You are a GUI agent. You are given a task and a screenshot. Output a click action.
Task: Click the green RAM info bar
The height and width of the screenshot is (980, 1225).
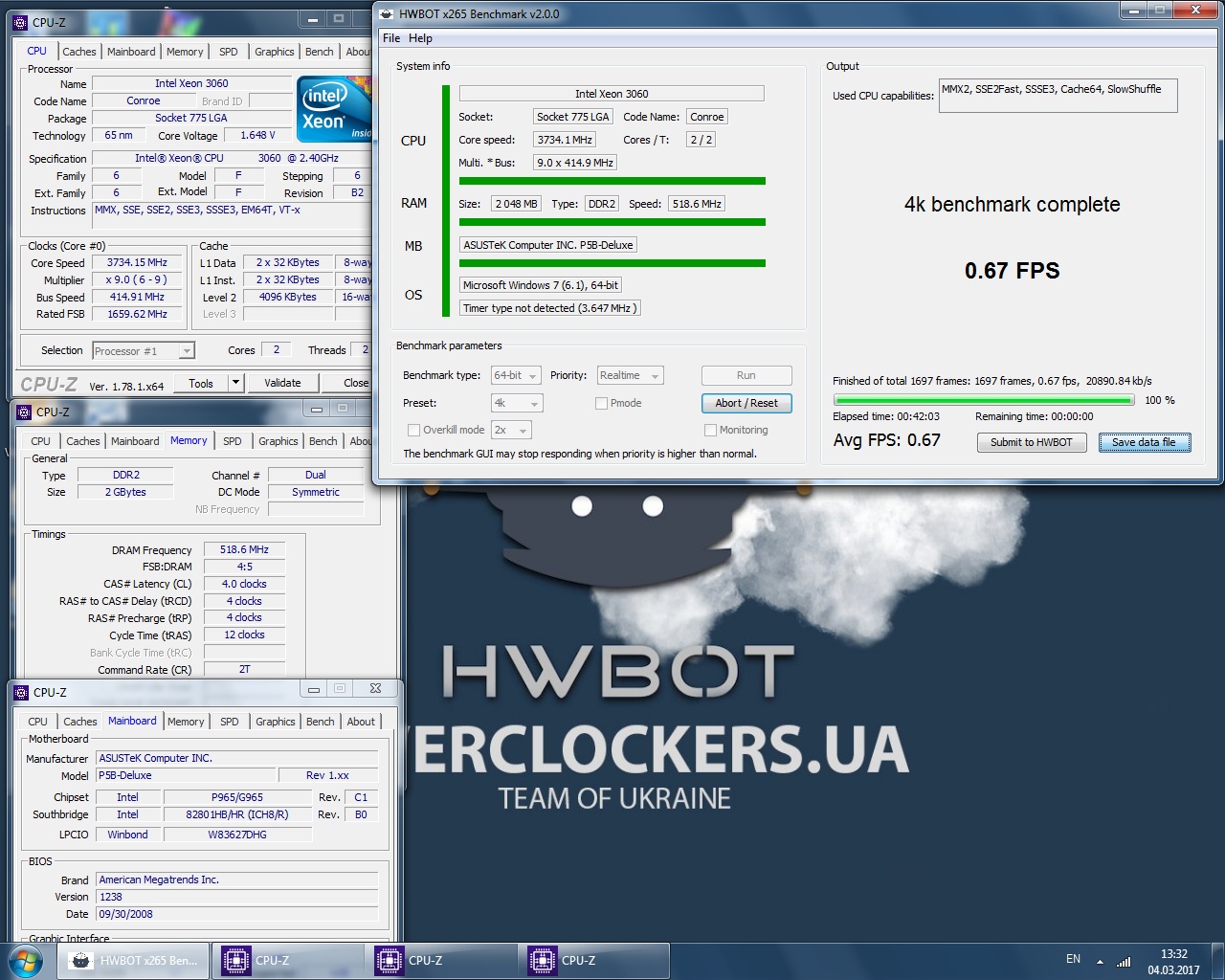coord(612,222)
